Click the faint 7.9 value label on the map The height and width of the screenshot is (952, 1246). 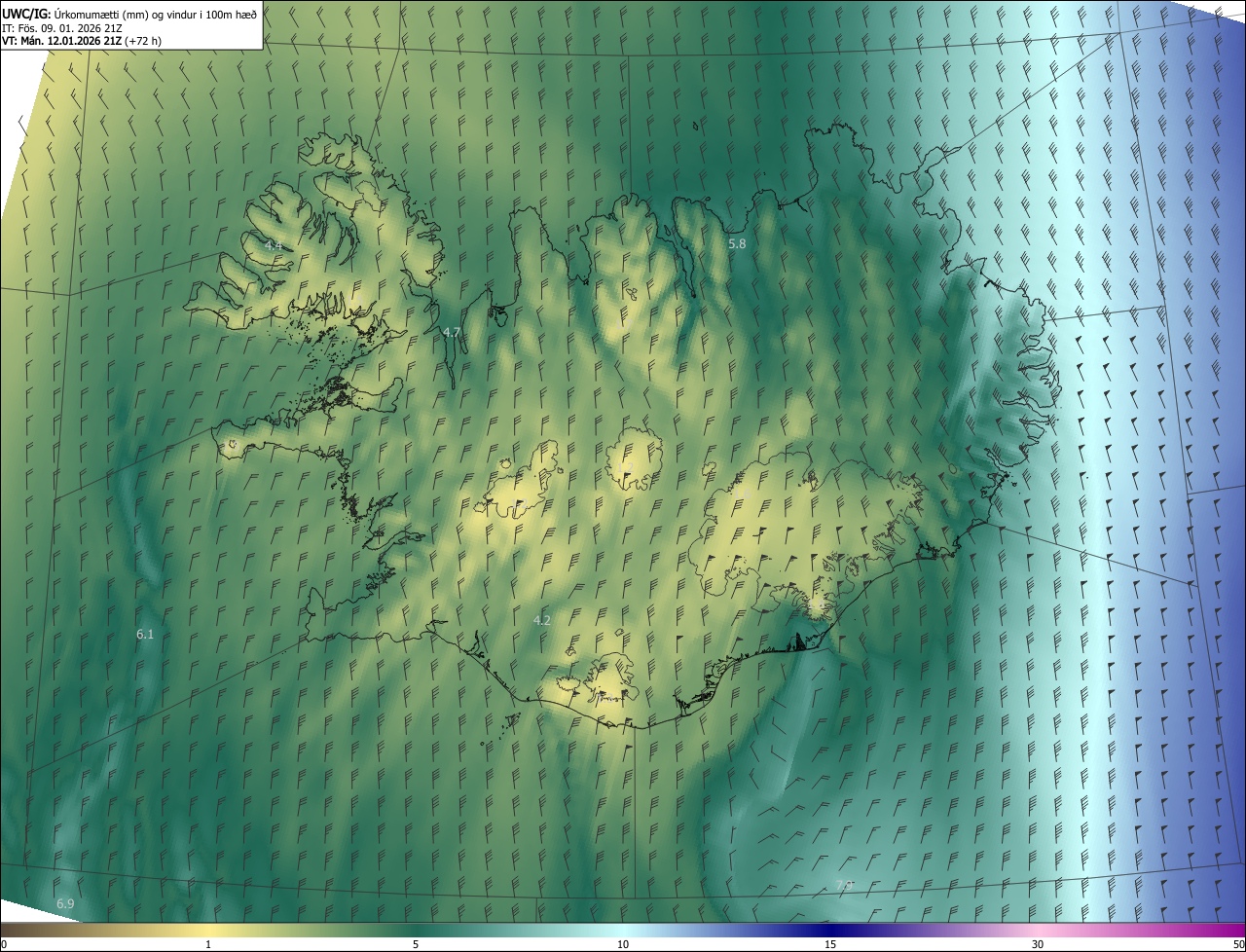(844, 884)
